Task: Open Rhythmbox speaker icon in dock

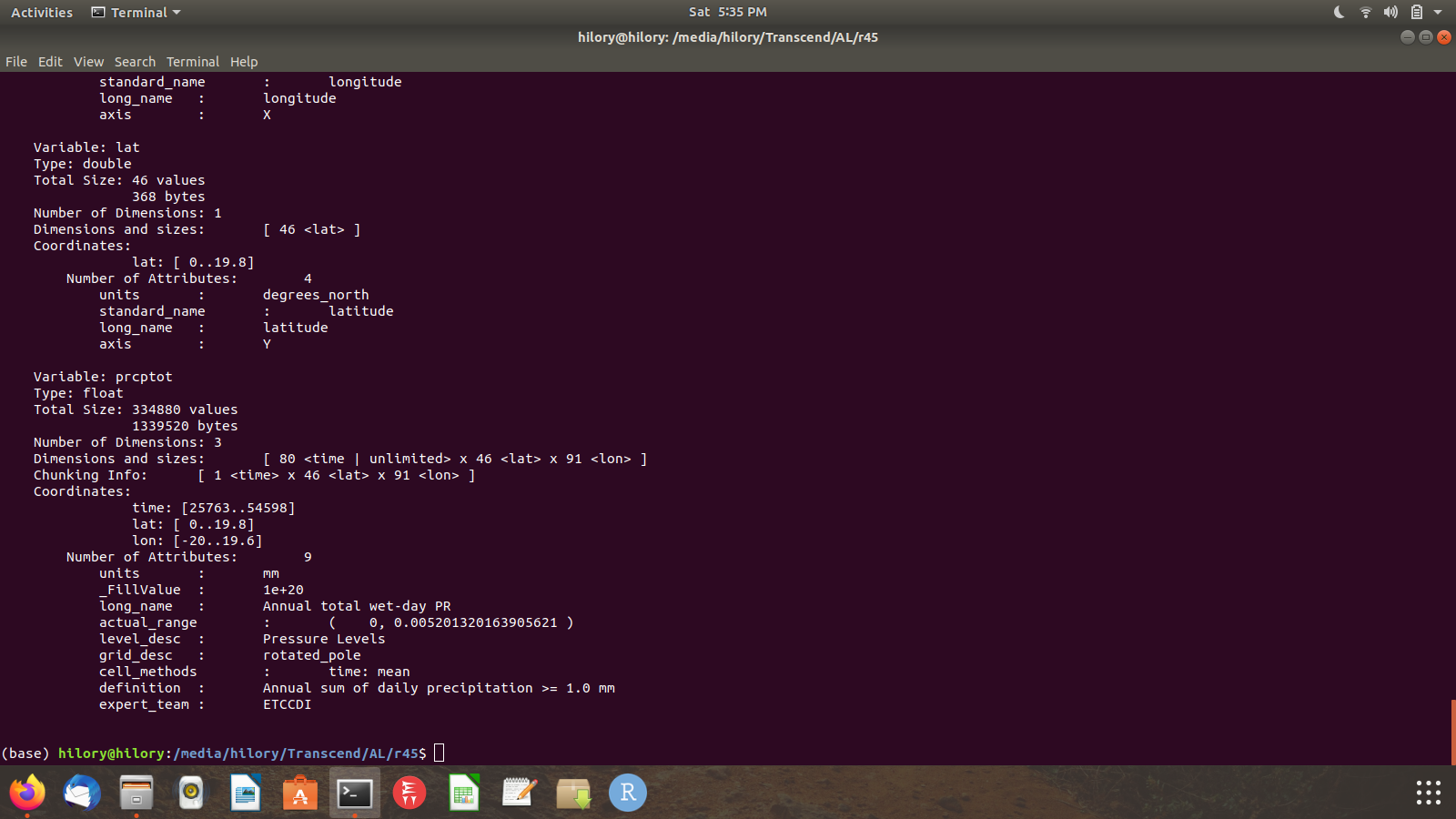Action: click(x=191, y=793)
